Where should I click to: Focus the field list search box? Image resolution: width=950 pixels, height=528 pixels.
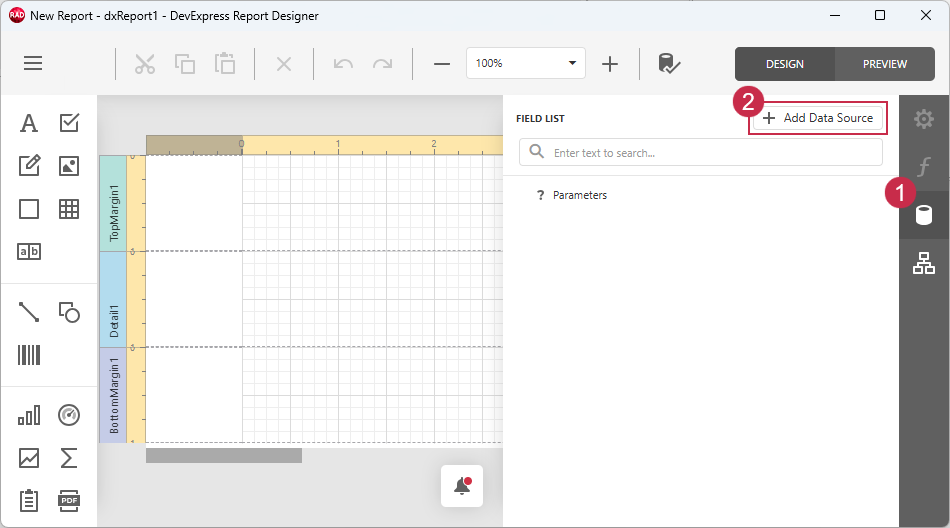[x=700, y=153]
